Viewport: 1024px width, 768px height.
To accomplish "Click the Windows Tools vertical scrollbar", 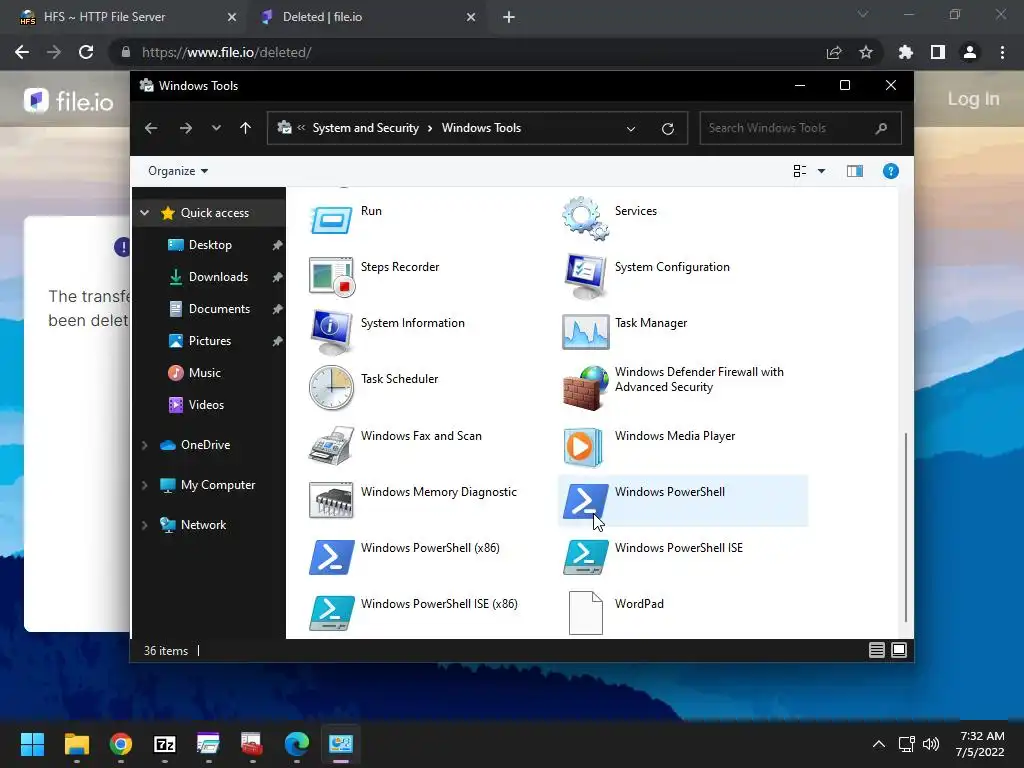I will pos(905,526).
